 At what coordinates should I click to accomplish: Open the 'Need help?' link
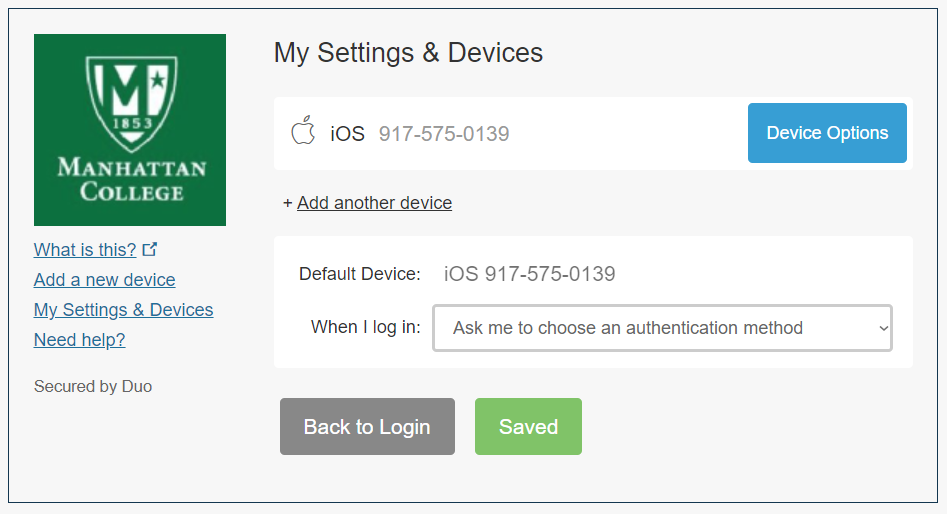click(x=80, y=340)
